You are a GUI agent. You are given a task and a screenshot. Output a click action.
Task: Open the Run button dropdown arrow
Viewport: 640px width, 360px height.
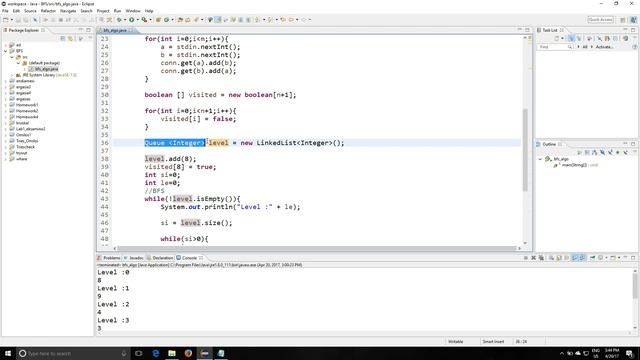pyautogui.click(x=138, y=20)
